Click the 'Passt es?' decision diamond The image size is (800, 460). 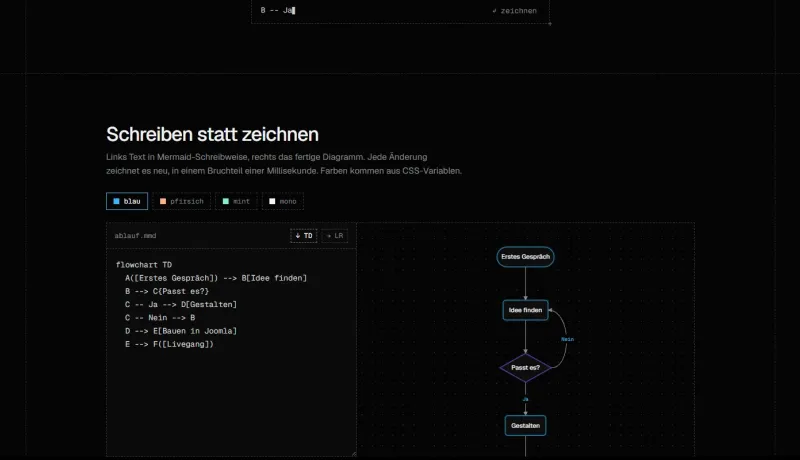click(526, 368)
